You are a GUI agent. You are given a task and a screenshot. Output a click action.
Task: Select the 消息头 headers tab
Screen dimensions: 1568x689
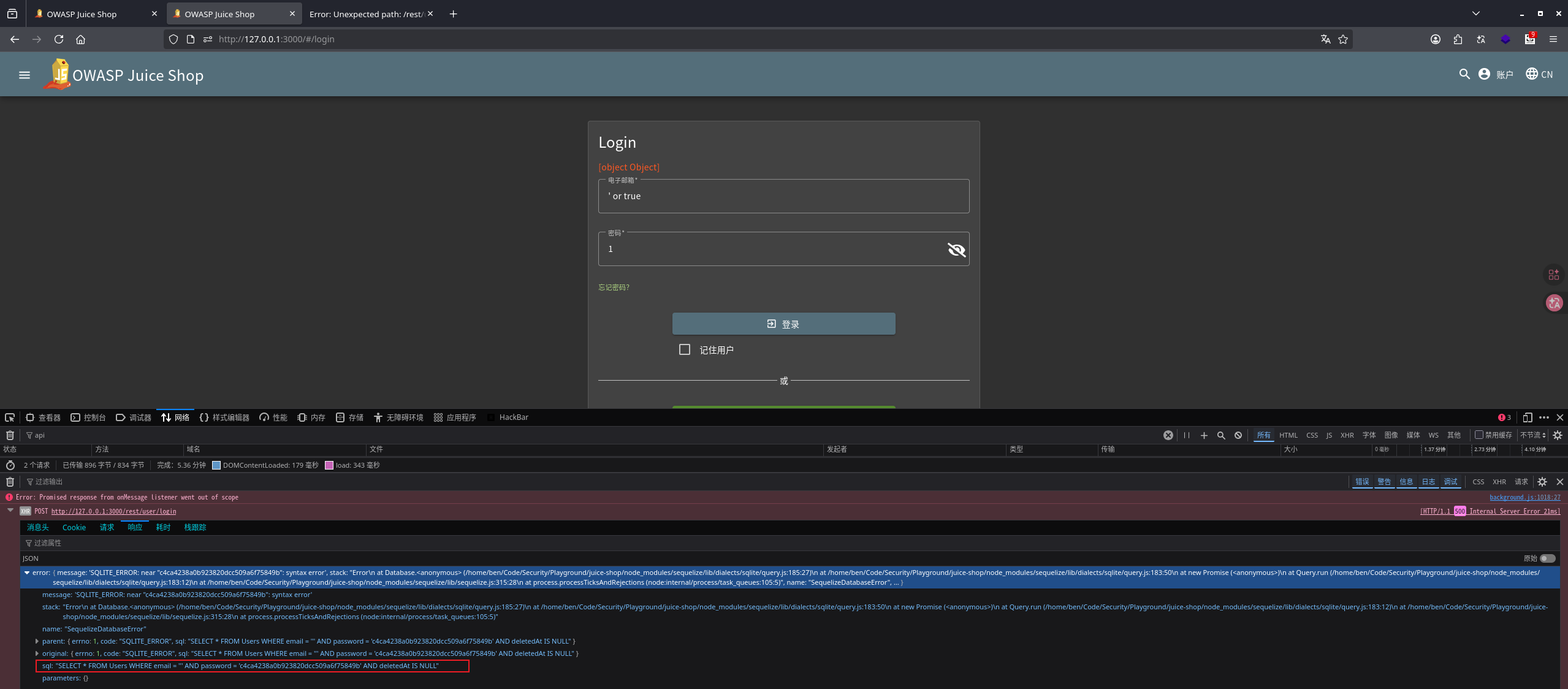pyautogui.click(x=38, y=527)
